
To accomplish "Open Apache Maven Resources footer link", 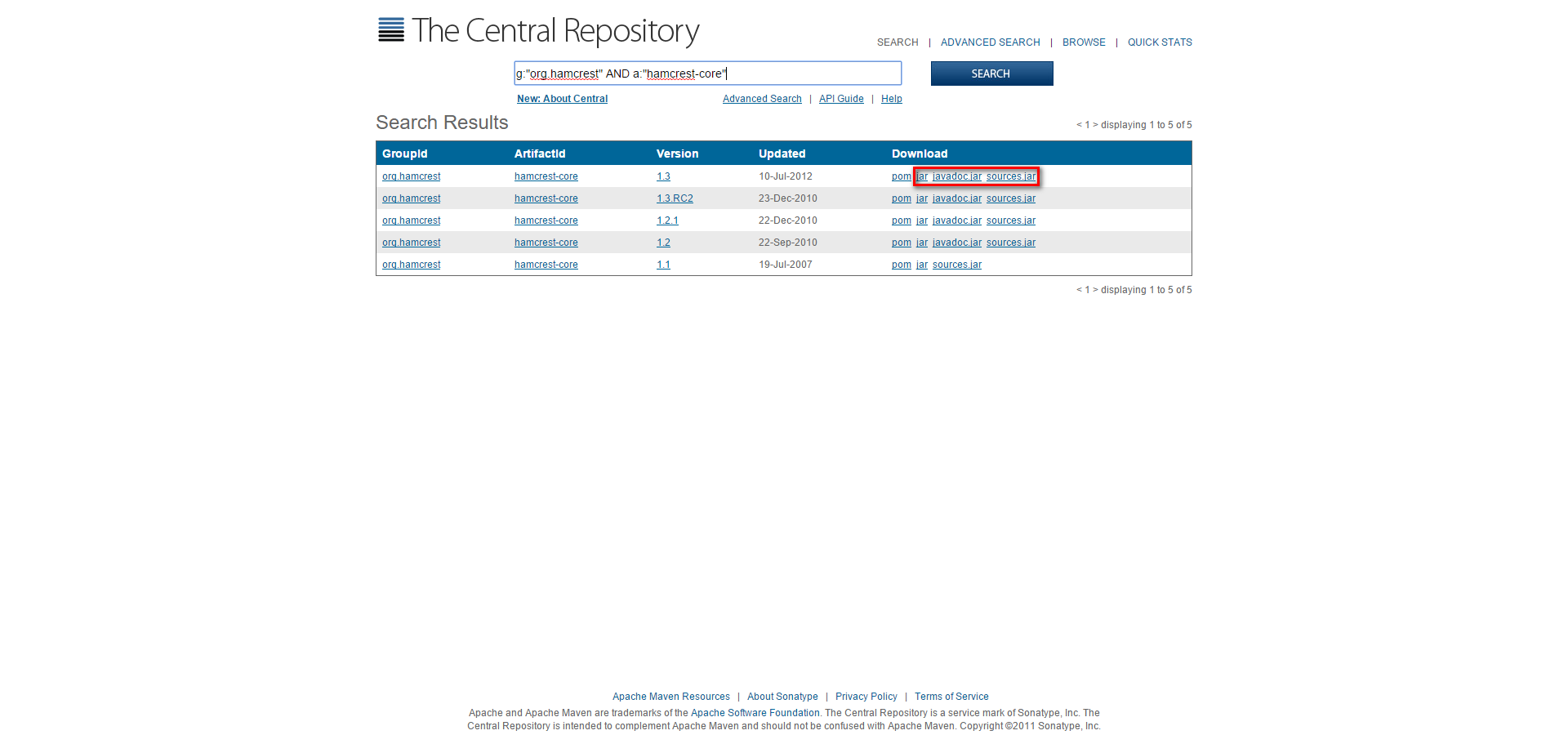I will (671, 697).
